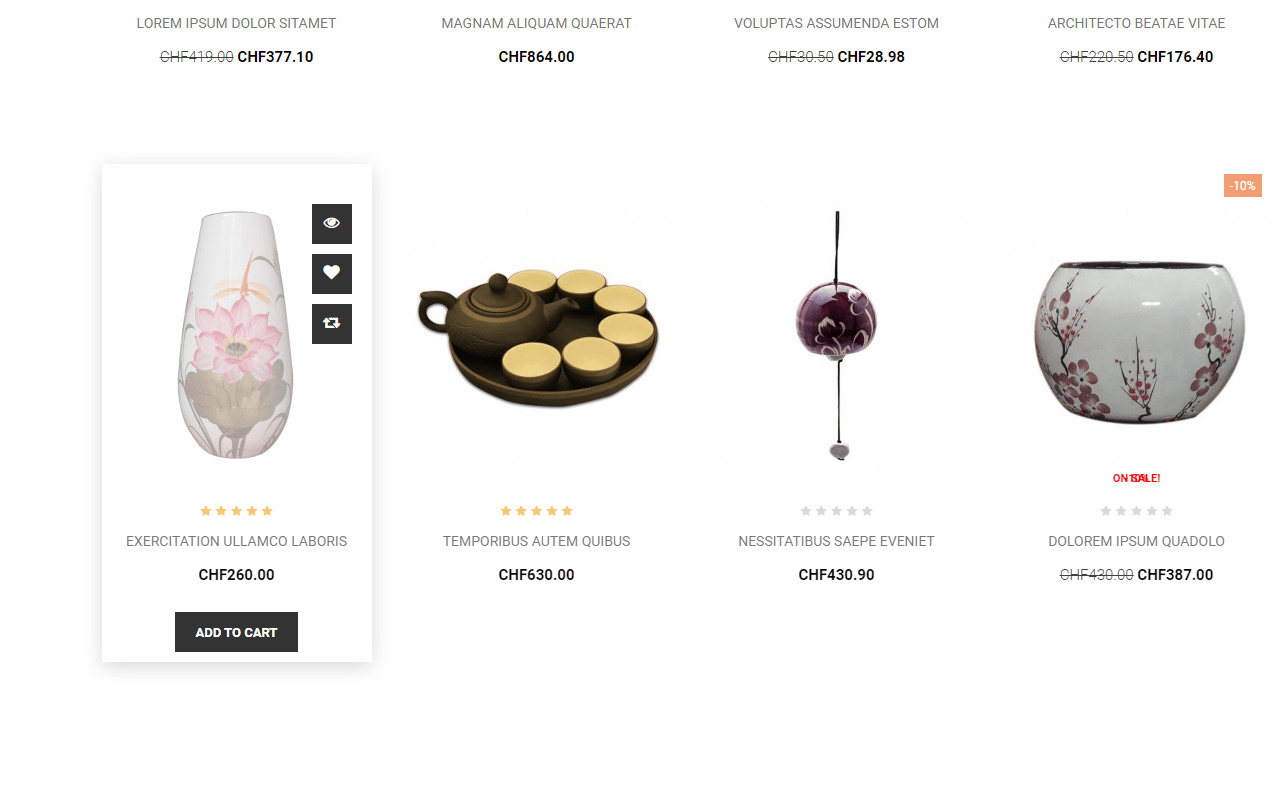Open Magnam Aliquam Quaerat product

[x=537, y=23]
